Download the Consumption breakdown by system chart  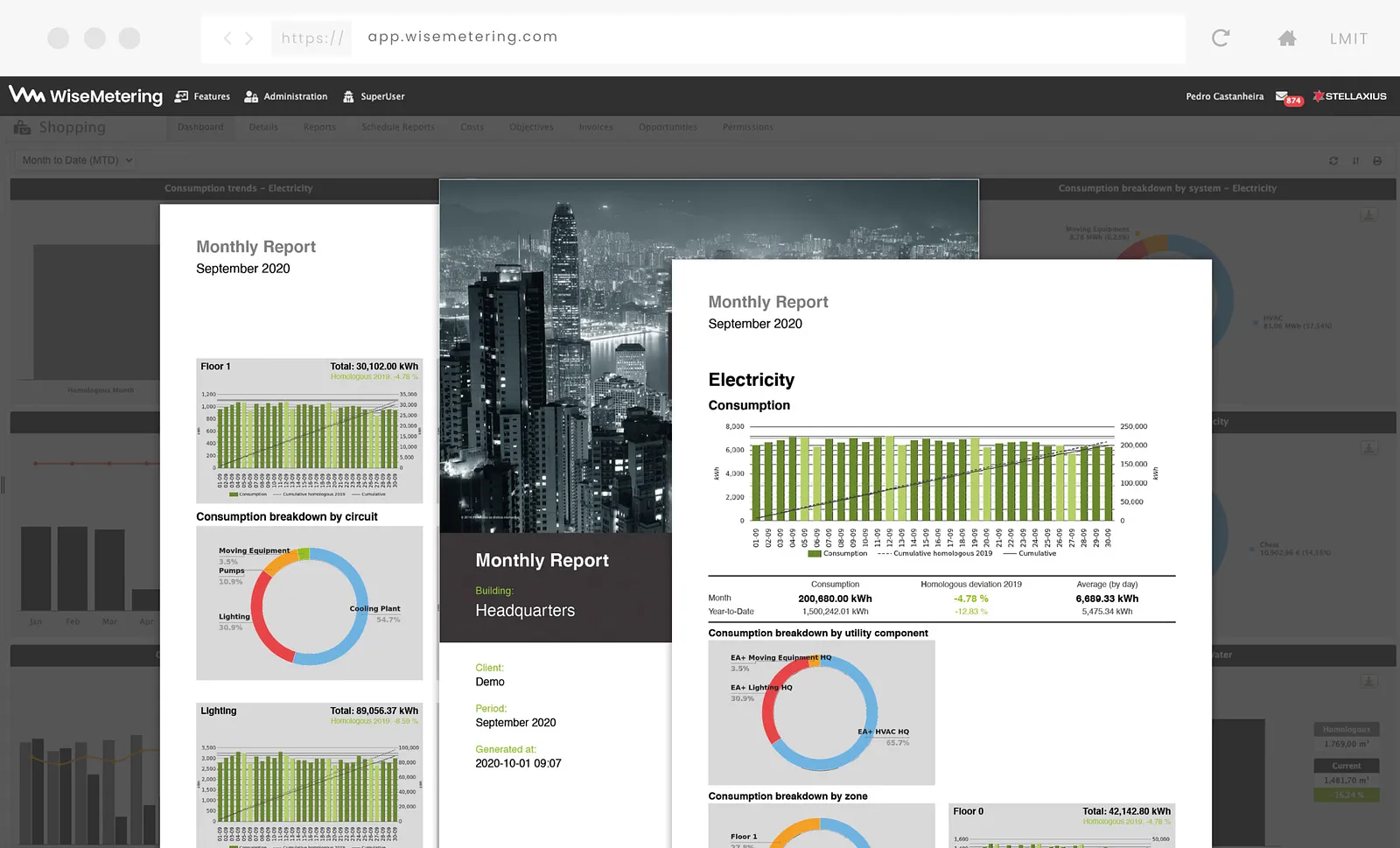click(x=1369, y=215)
